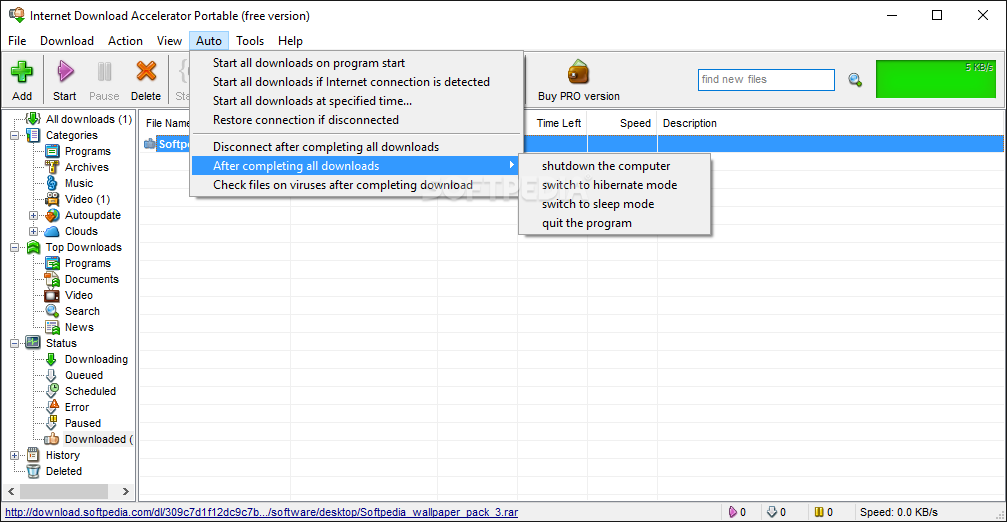Click the Buy PRO version wallet icon

[578, 72]
